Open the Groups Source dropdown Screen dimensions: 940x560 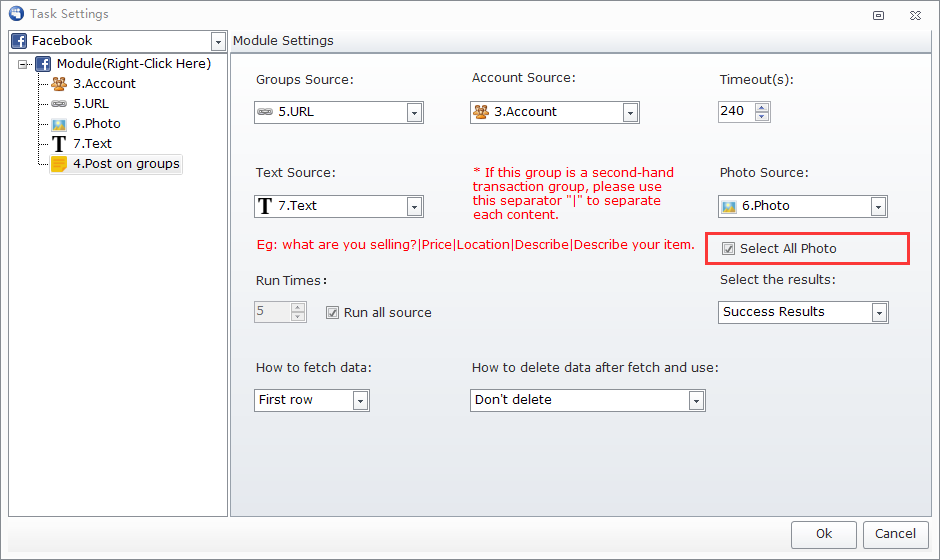[x=414, y=113]
